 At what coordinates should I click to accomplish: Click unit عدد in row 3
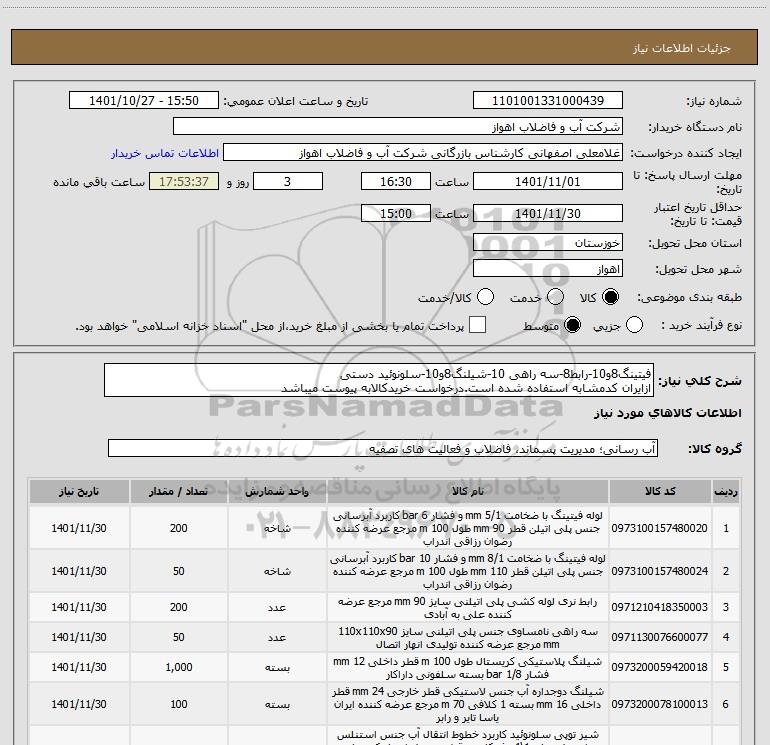(x=277, y=608)
